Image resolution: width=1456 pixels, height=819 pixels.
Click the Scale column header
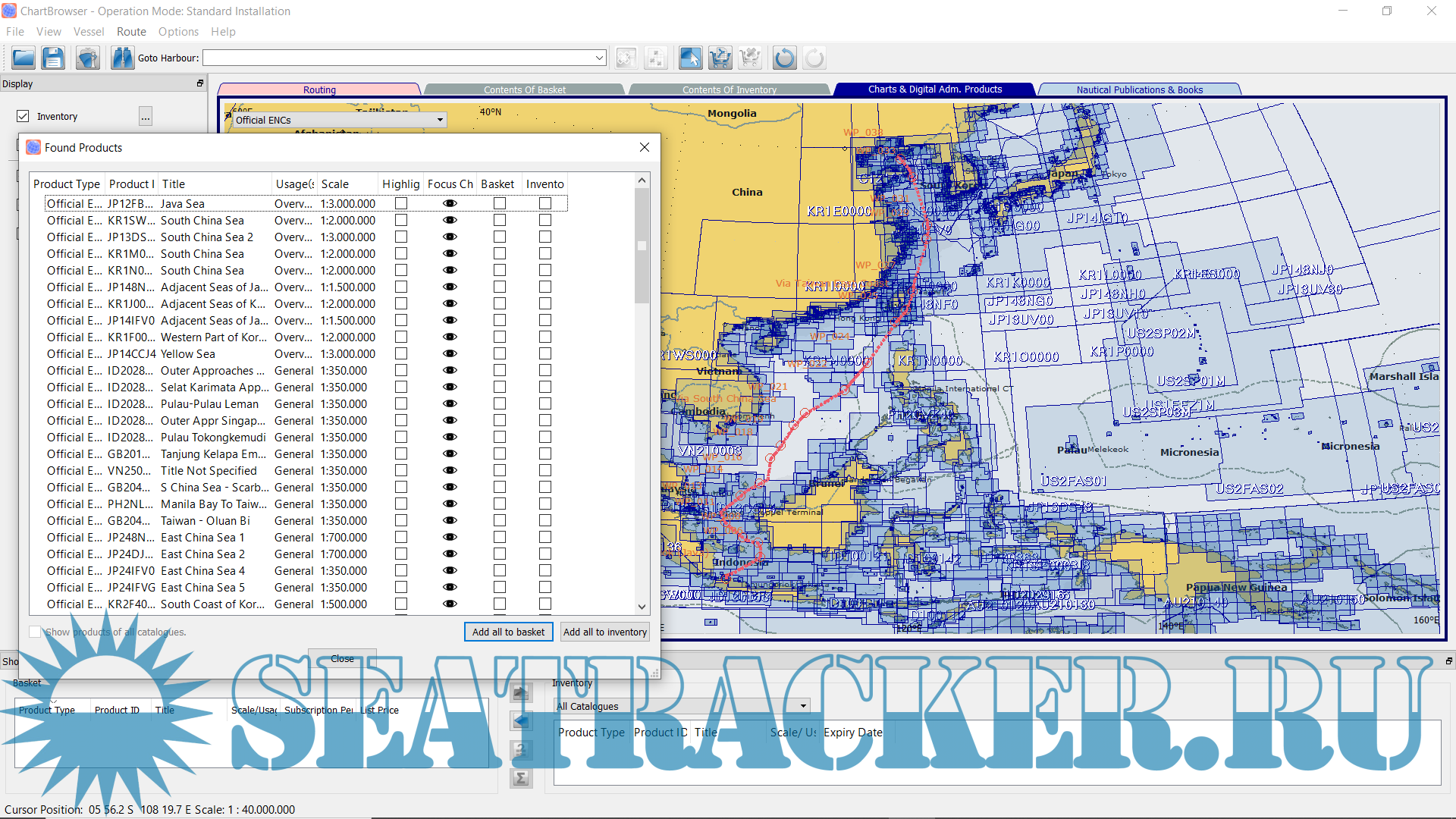click(x=335, y=184)
